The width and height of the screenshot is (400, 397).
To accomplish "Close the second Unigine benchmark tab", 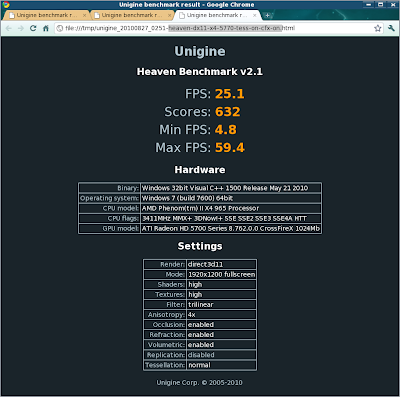I will click(x=169, y=15).
